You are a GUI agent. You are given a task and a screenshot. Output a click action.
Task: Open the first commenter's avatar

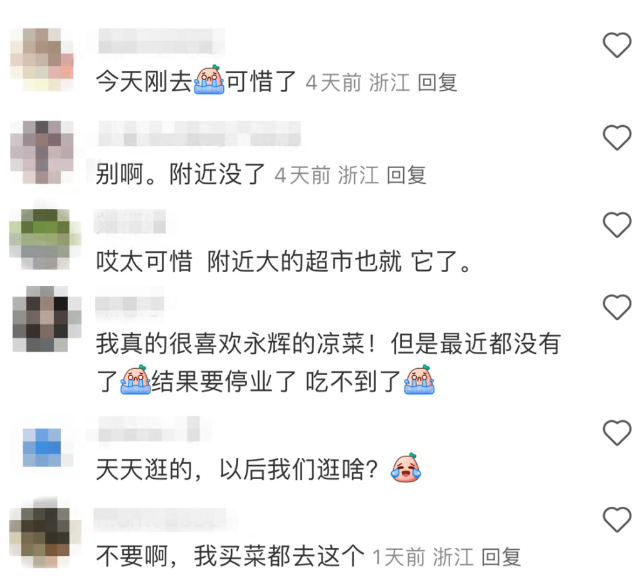[x=42, y=59]
